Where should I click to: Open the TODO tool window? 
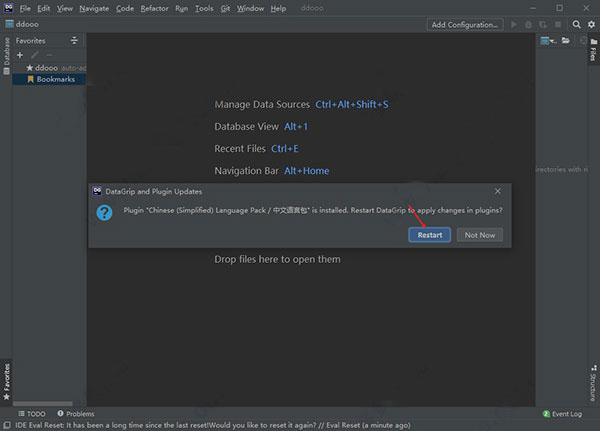[32, 414]
